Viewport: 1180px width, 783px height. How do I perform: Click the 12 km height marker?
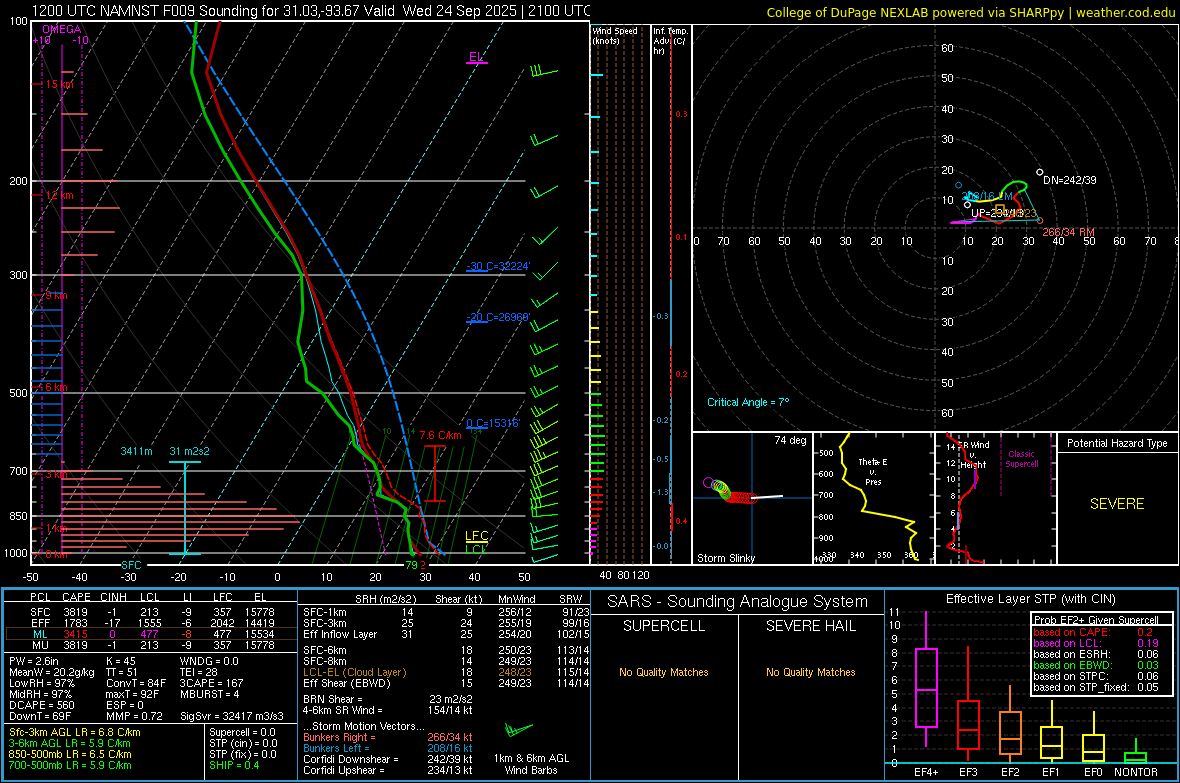click(59, 195)
